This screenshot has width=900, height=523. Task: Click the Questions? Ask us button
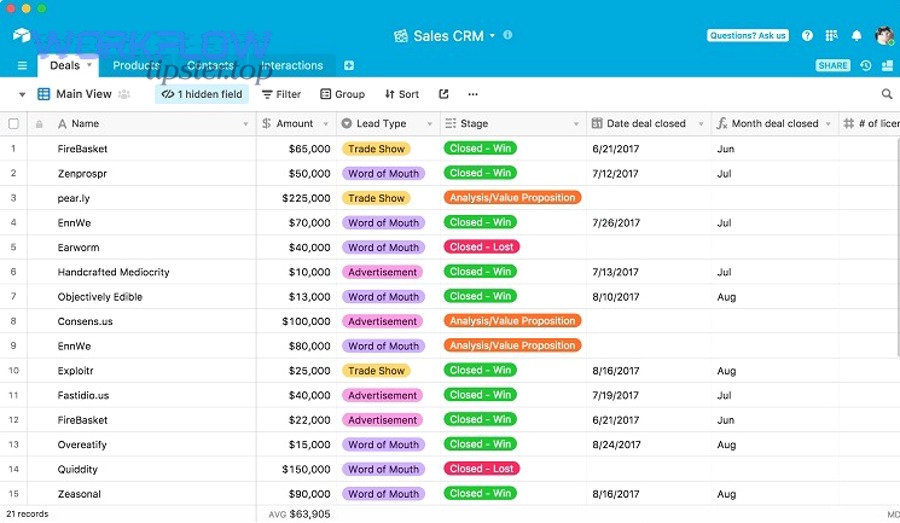tap(748, 36)
